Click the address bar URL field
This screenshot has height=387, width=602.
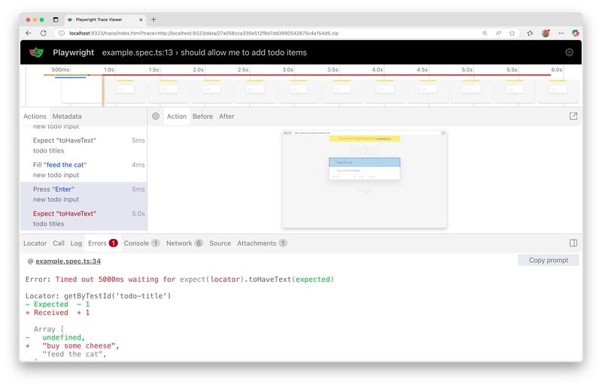(269, 33)
